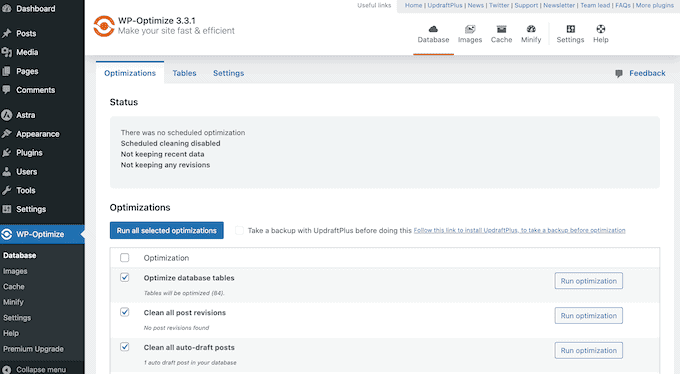Click the Posts pin icon
Image resolution: width=680 pixels, height=374 pixels.
click(7, 33)
